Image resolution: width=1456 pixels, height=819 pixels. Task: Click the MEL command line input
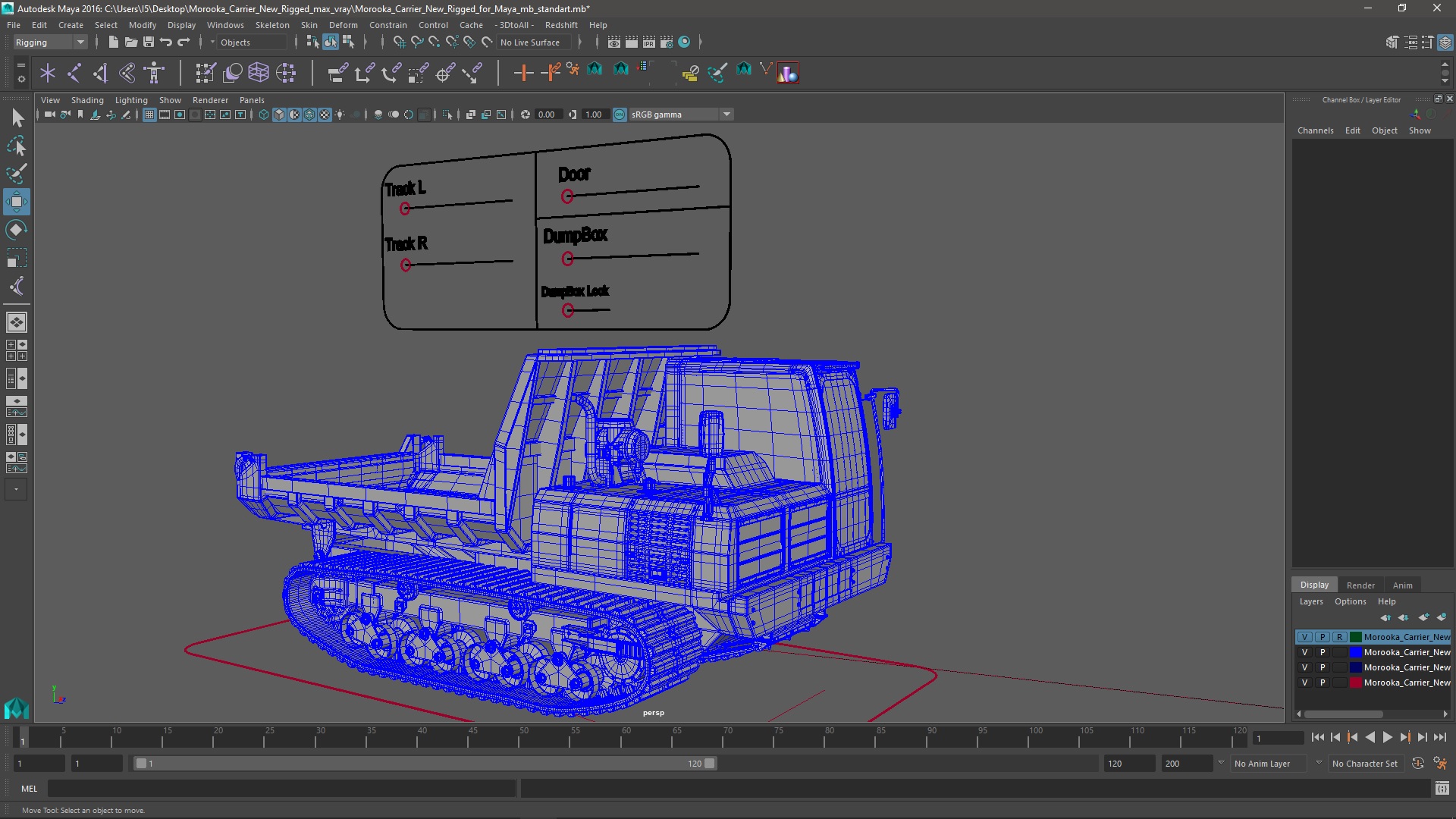coord(281,789)
